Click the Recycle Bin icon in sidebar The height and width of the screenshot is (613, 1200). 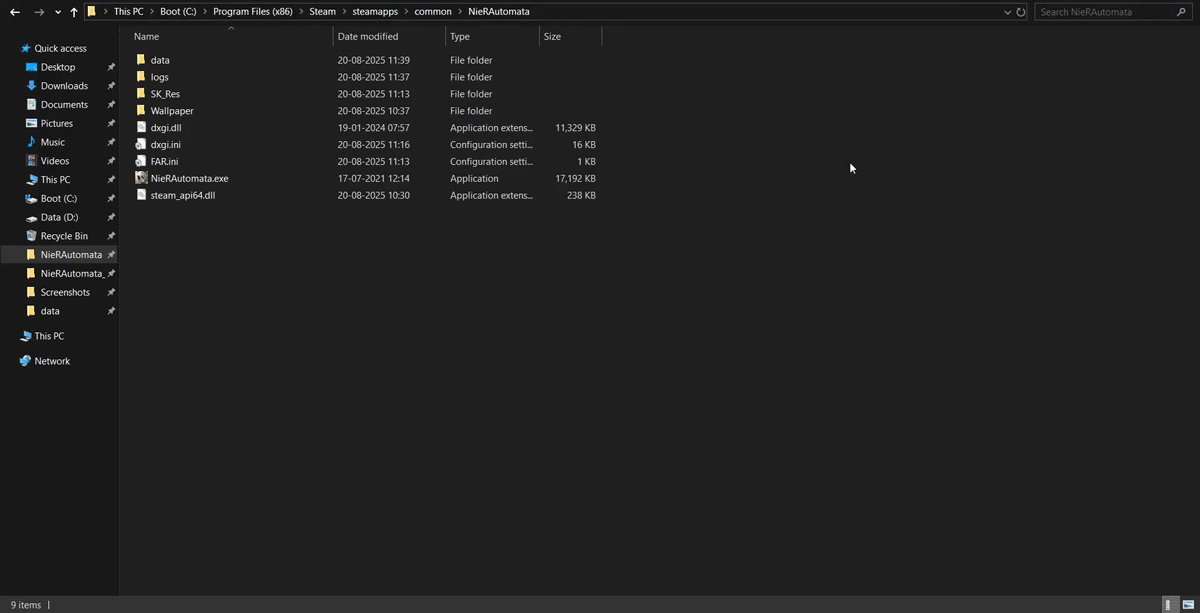pos(31,236)
